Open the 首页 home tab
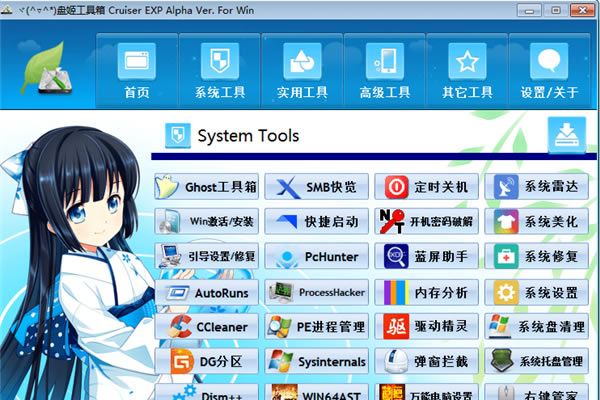600x400 pixels. pos(137,70)
